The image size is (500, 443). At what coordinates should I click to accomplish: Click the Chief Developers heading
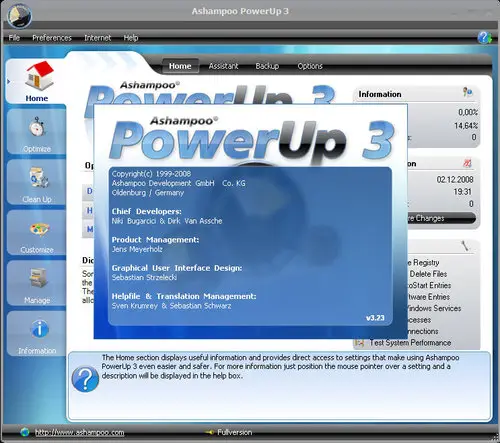pos(147,211)
